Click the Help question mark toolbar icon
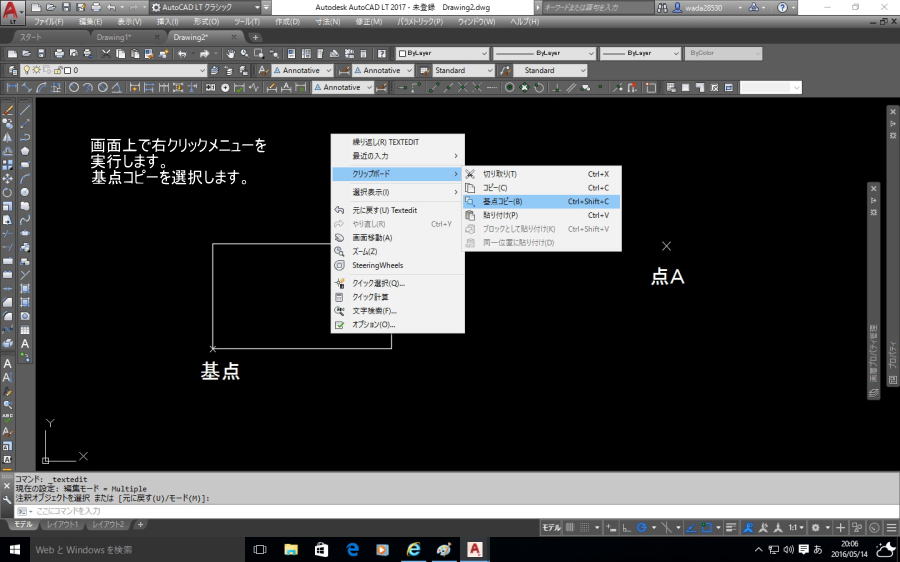The image size is (900, 562). [382, 53]
